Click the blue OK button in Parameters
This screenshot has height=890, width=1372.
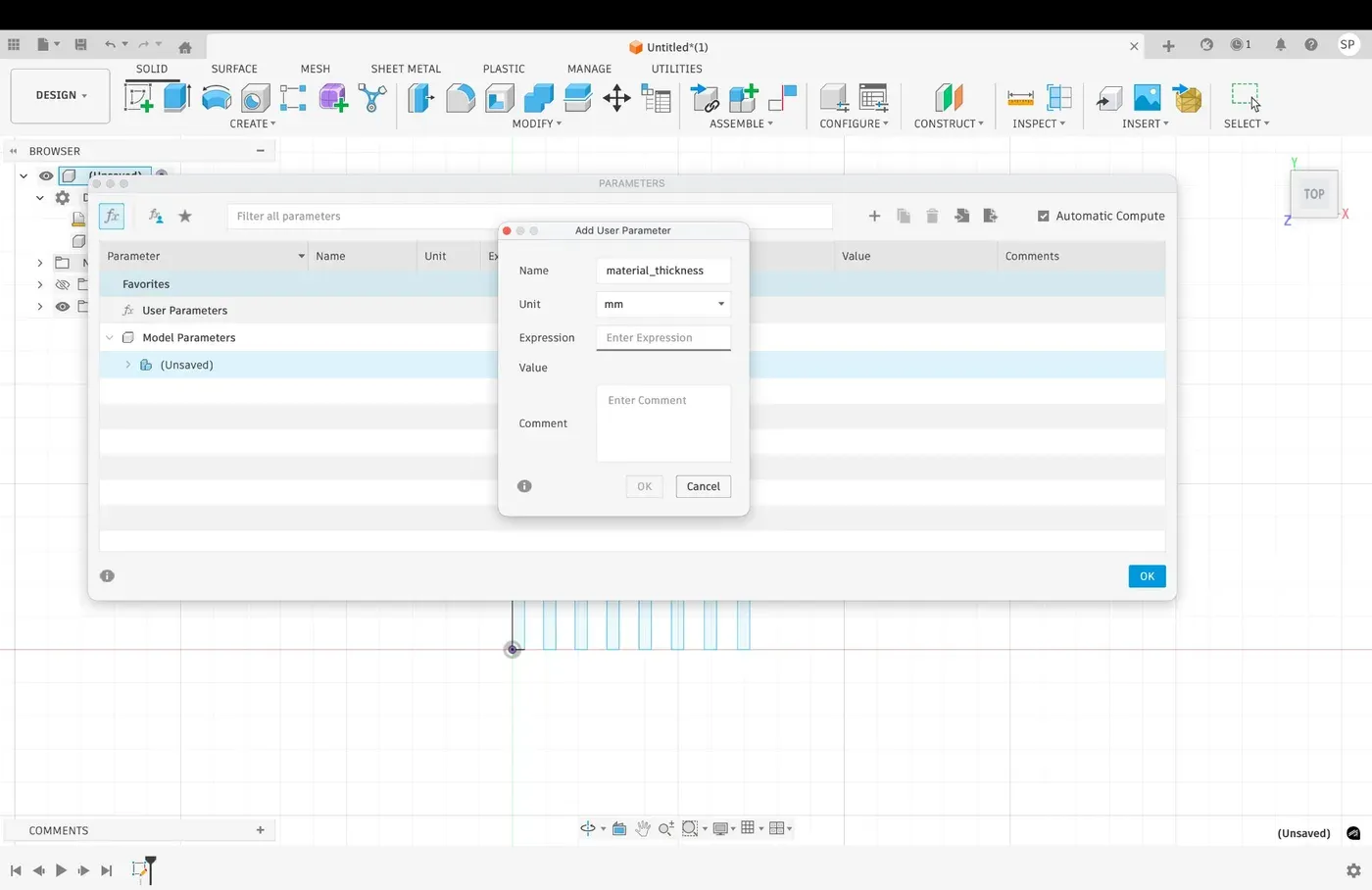point(1147,576)
